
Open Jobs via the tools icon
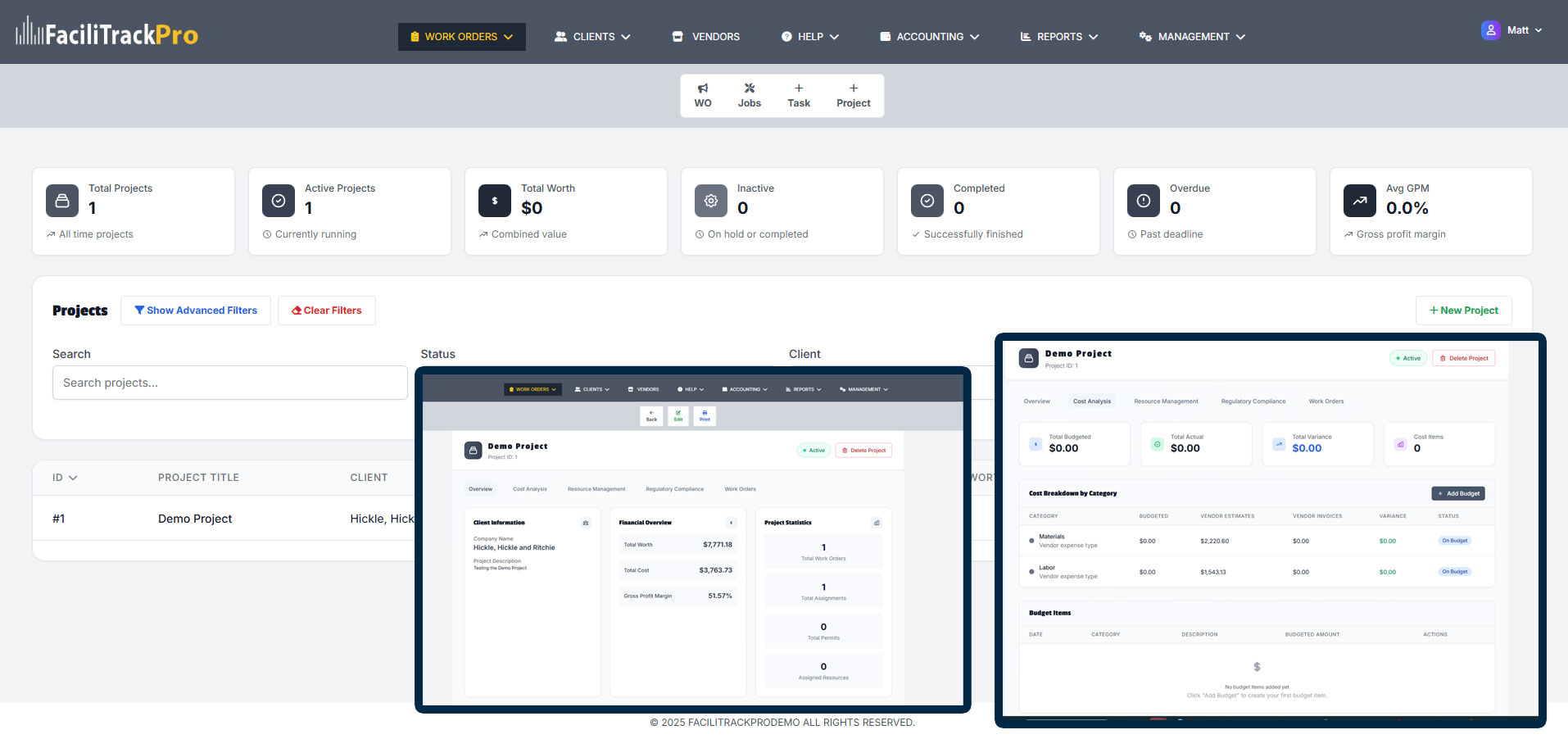tap(749, 88)
